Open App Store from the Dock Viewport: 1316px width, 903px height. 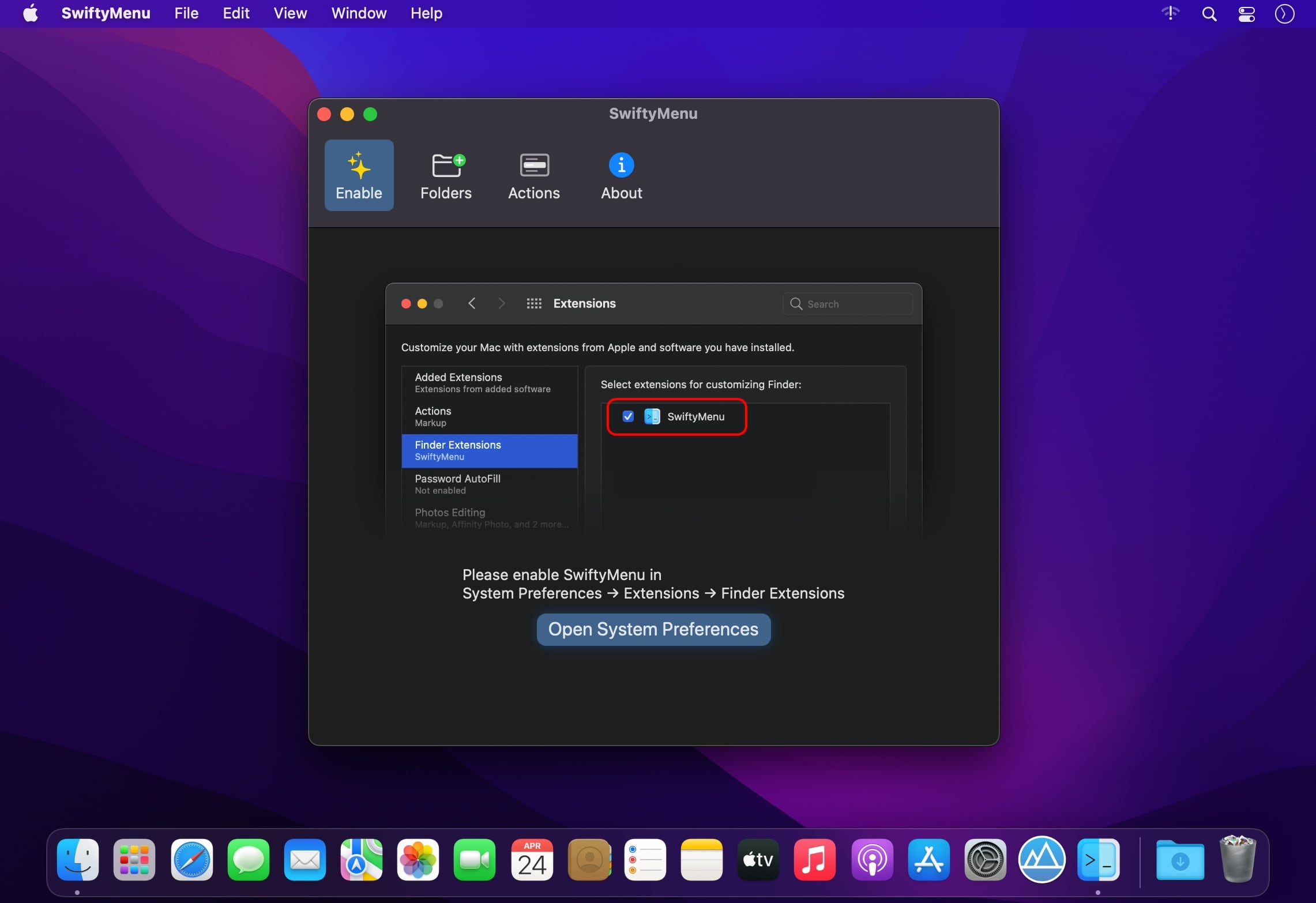tap(928, 860)
